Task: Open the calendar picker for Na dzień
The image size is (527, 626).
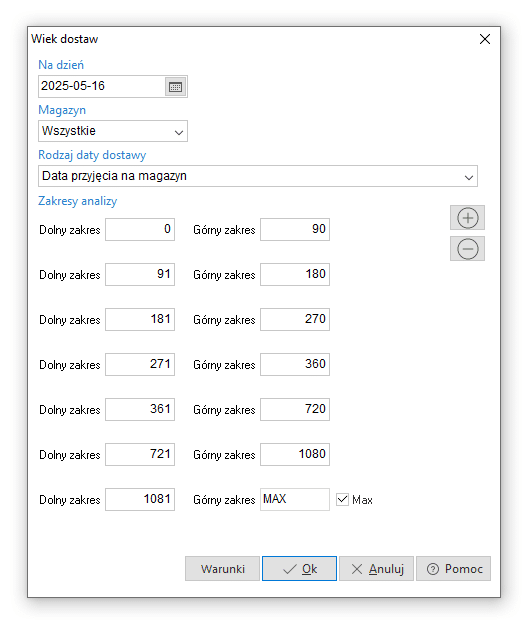Action: click(176, 86)
